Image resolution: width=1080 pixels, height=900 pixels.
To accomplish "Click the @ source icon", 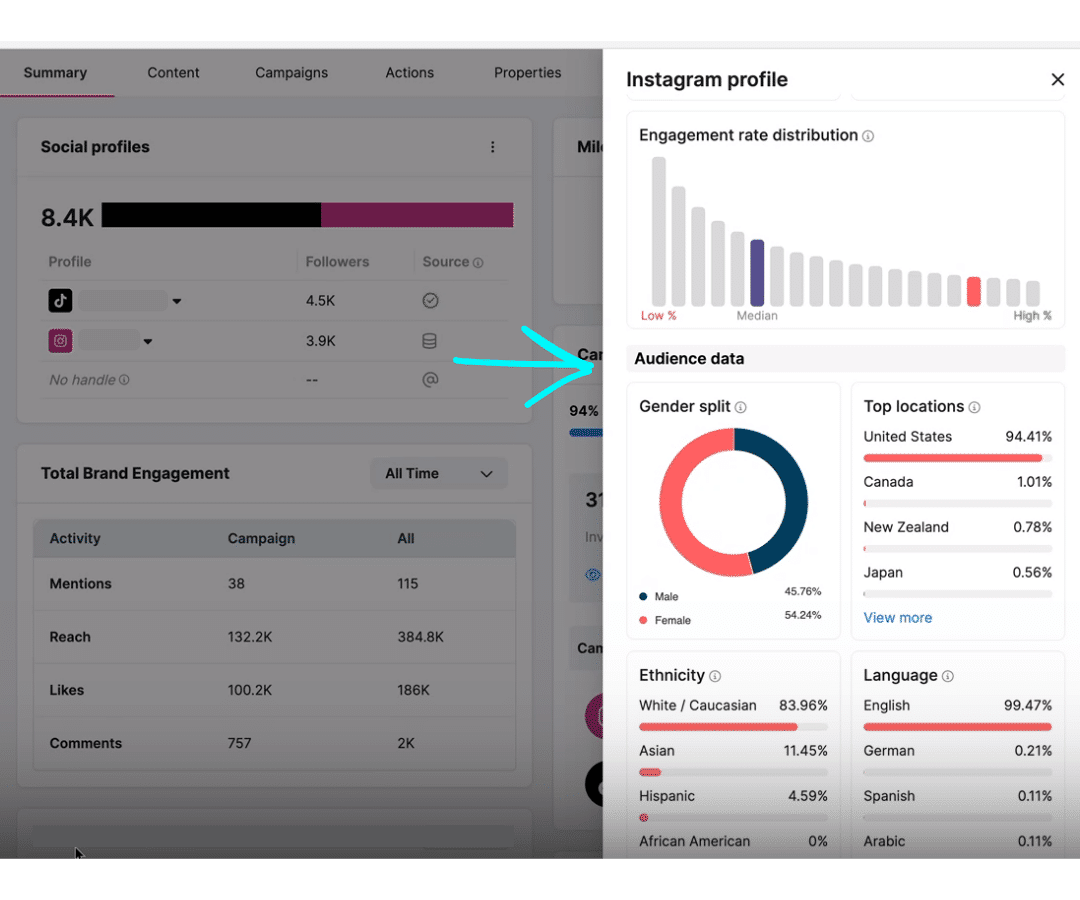I will click(430, 380).
